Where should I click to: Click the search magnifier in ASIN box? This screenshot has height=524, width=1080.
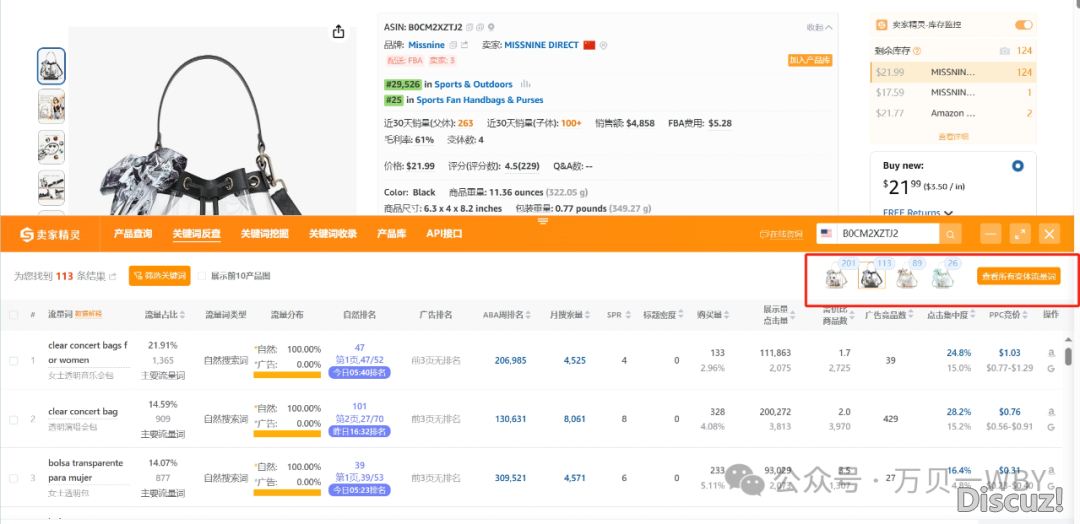pyautogui.click(x=950, y=234)
